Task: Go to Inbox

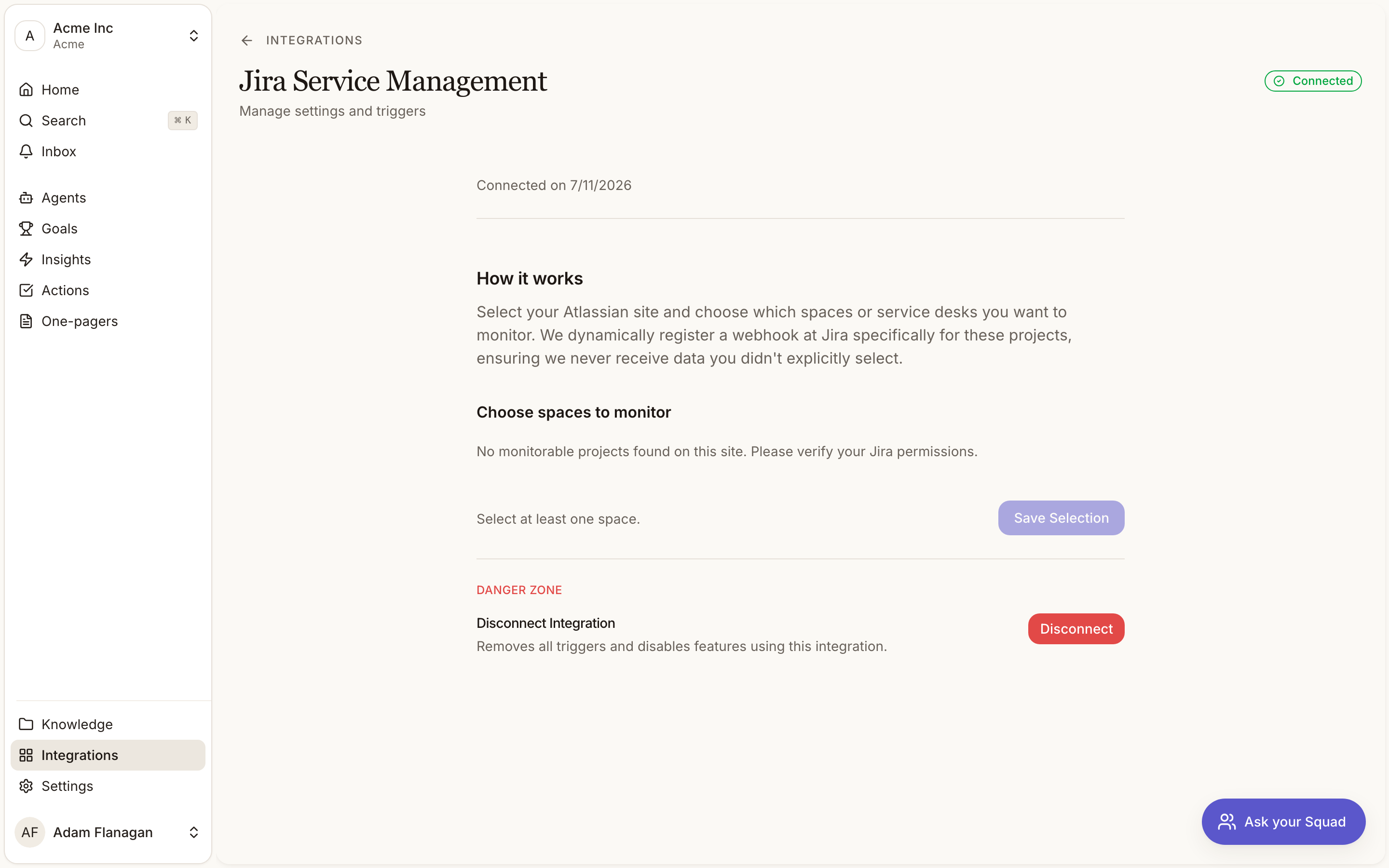Action: click(x=108, y=151)
